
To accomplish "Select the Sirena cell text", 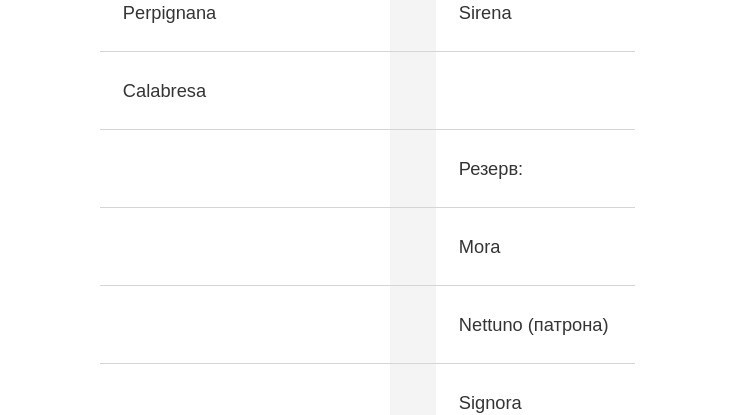I will [485, 13].
